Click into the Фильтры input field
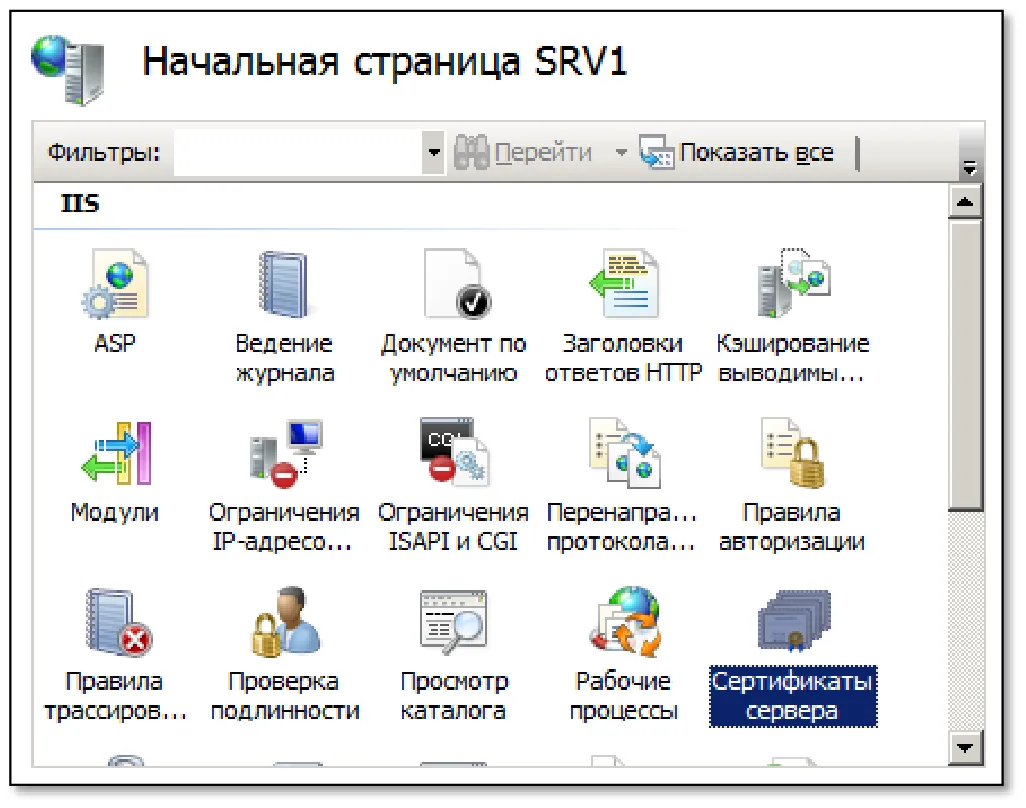 [x=298, y=152]
